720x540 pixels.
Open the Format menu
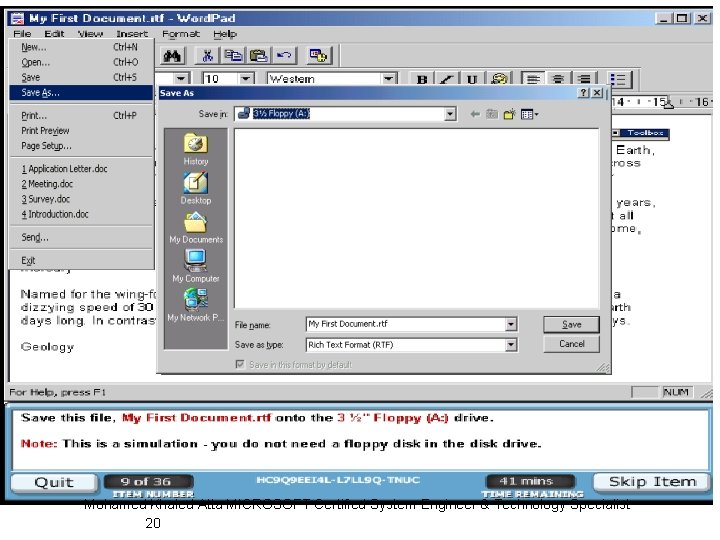[180, 34]
